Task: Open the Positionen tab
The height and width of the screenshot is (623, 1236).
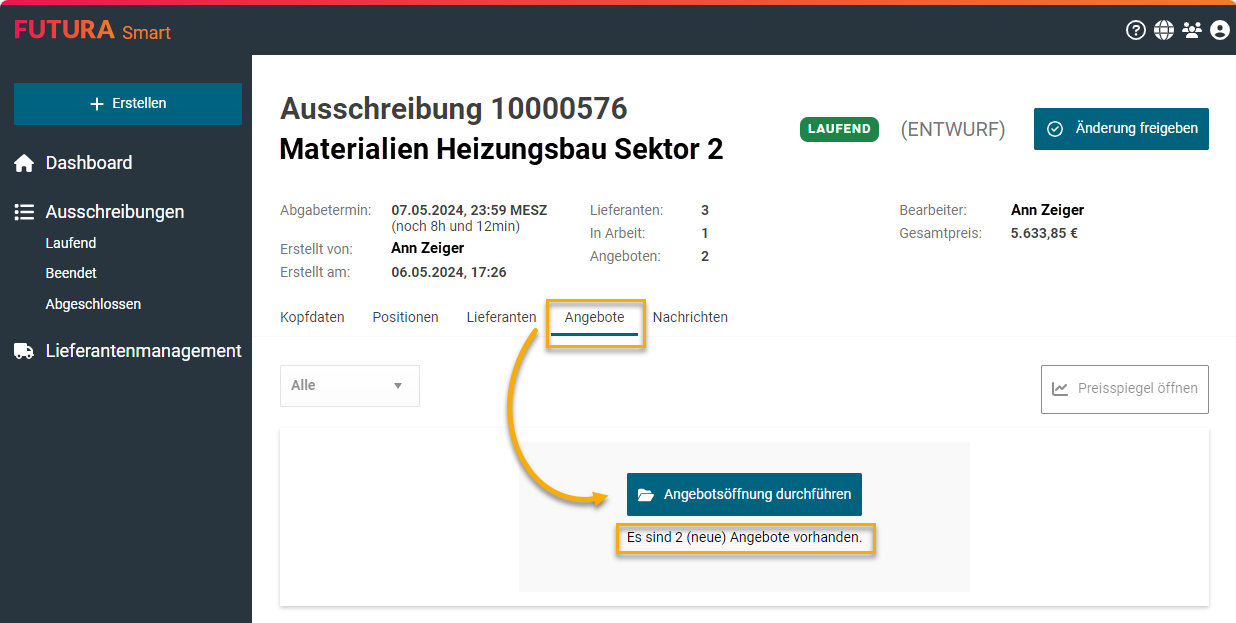Action: tap(405, 317)
